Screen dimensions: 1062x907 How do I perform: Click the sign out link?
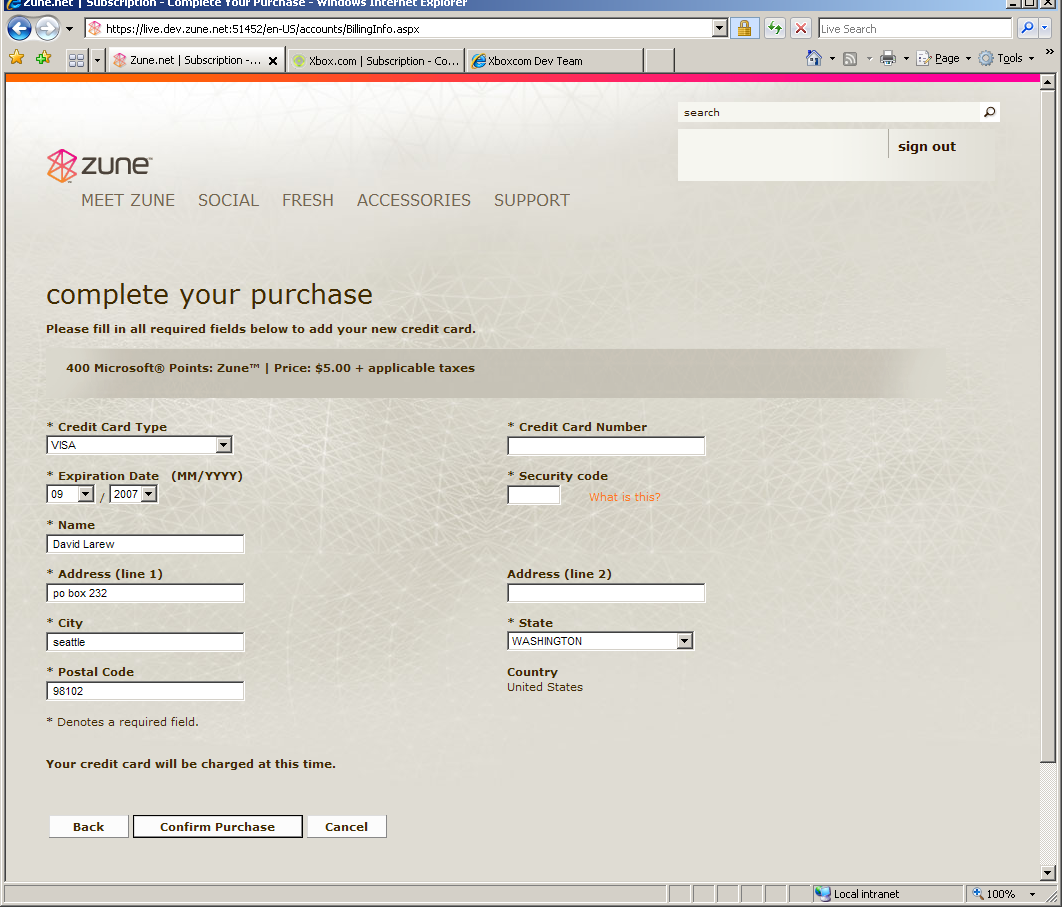coord(927,146)
